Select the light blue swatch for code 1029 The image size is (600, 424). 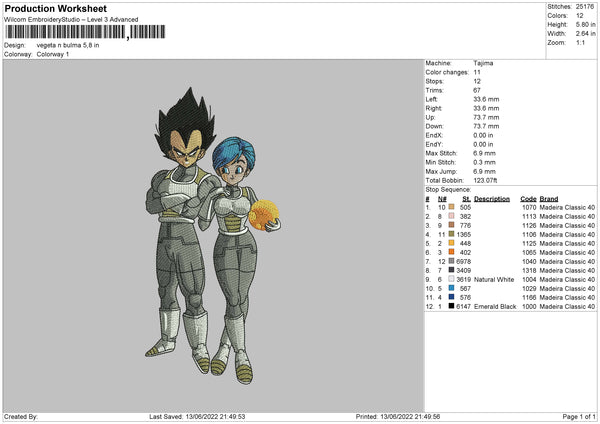(452, 288)
